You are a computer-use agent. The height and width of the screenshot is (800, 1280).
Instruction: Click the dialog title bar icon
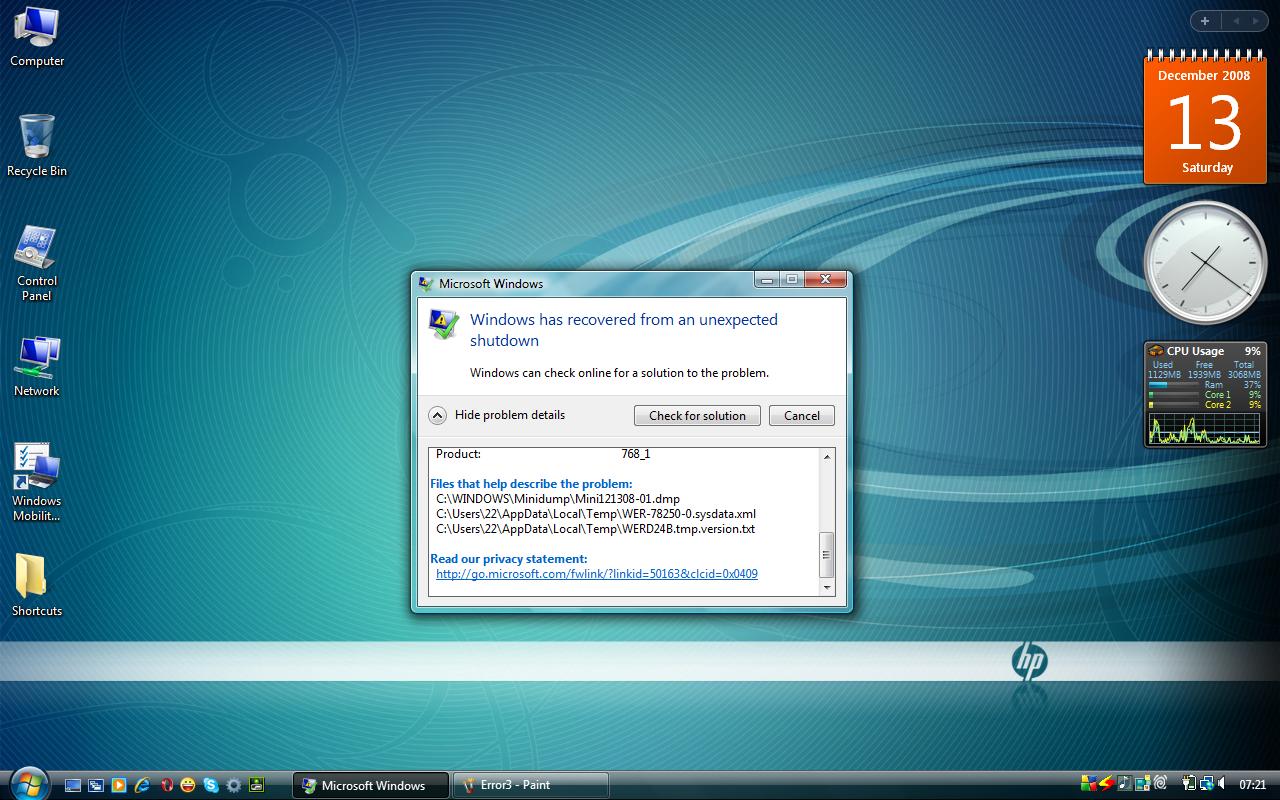point(426,283)
